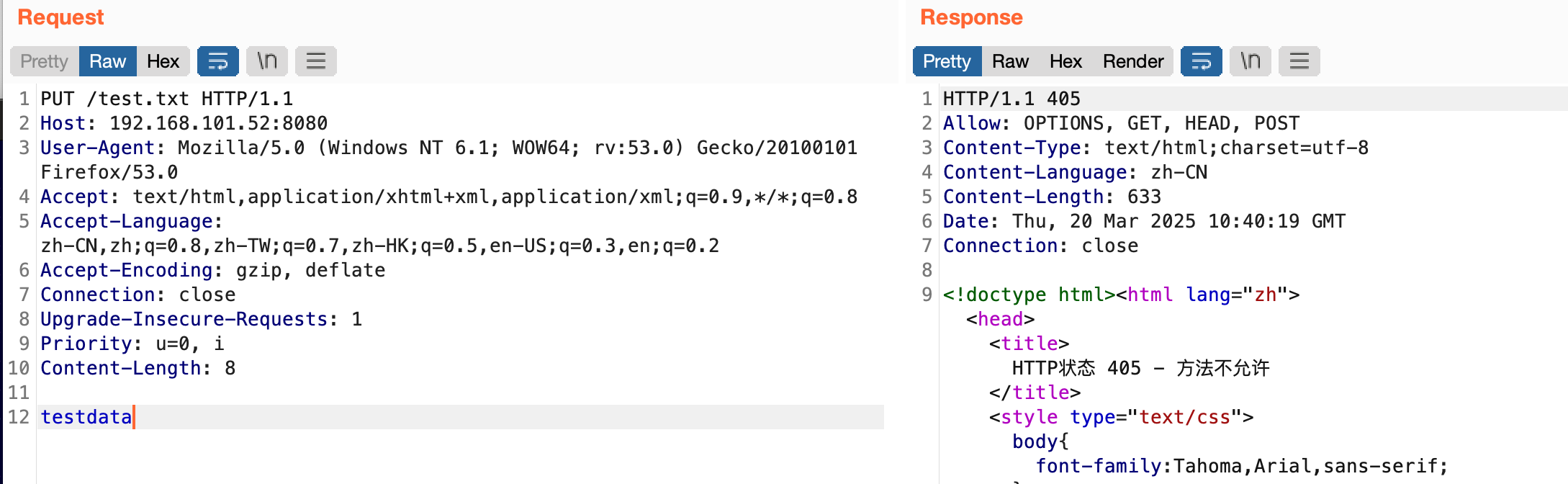This screenshot has width=1568, height=484.
Task: Open the Hex tab in Response
Action: (1065, 61)
